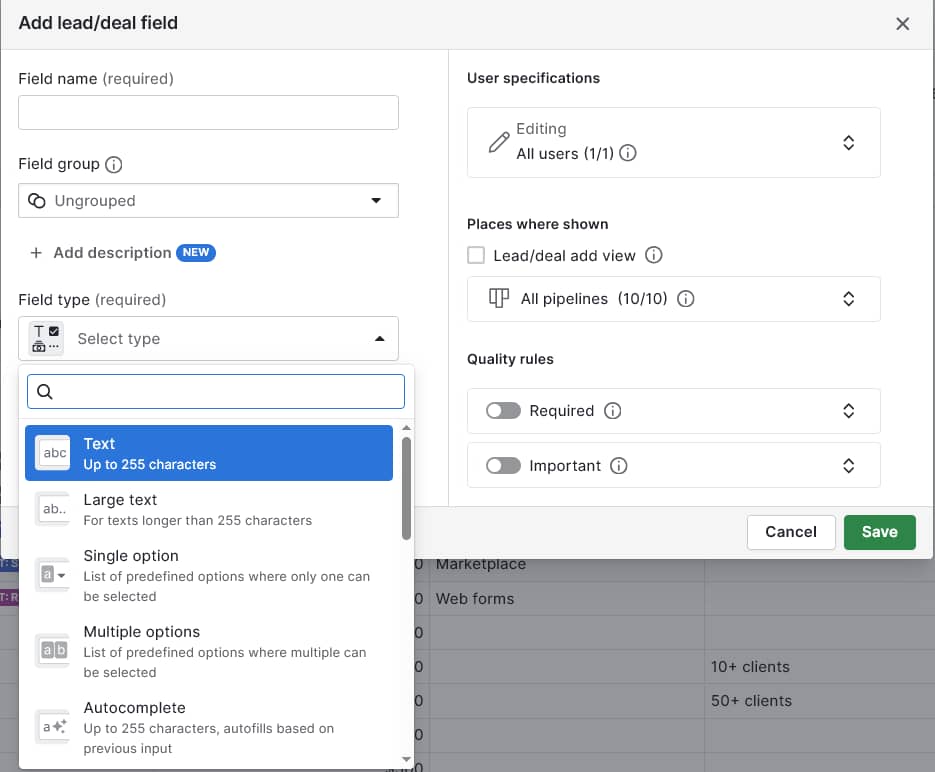This screenshot has width=935, height=772.
Task: Enable the Important toggle
Action: [x=503, y=465]
